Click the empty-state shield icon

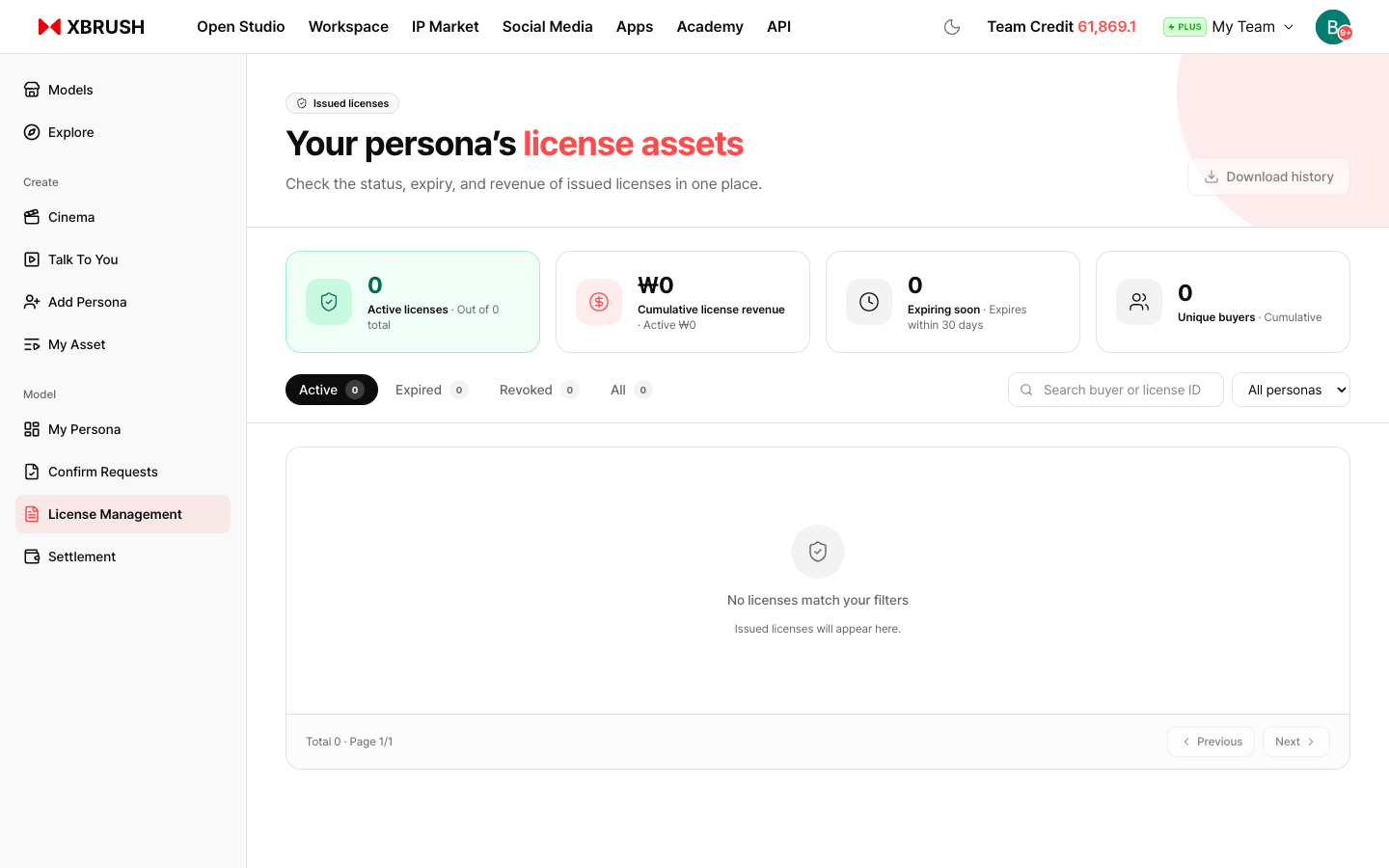pyautogui.click(x=818, y=552)
